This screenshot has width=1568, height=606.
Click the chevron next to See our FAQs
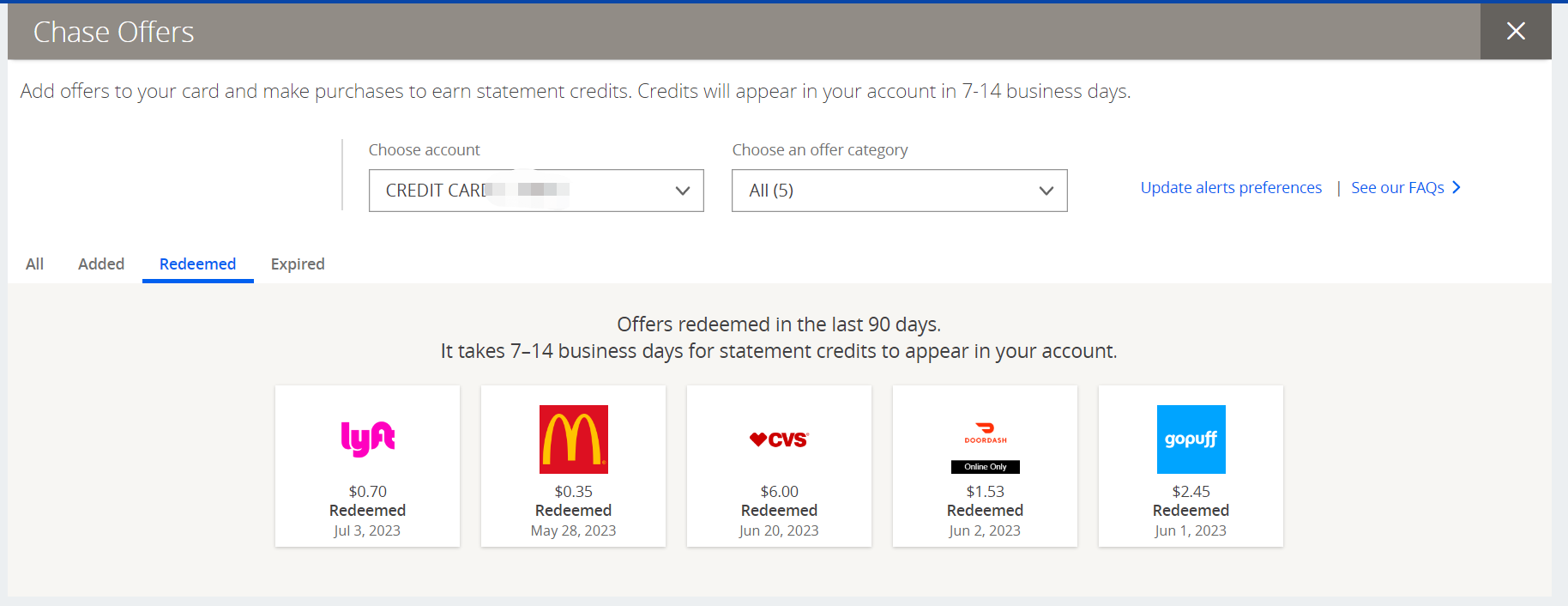(x=1456, y=187)
